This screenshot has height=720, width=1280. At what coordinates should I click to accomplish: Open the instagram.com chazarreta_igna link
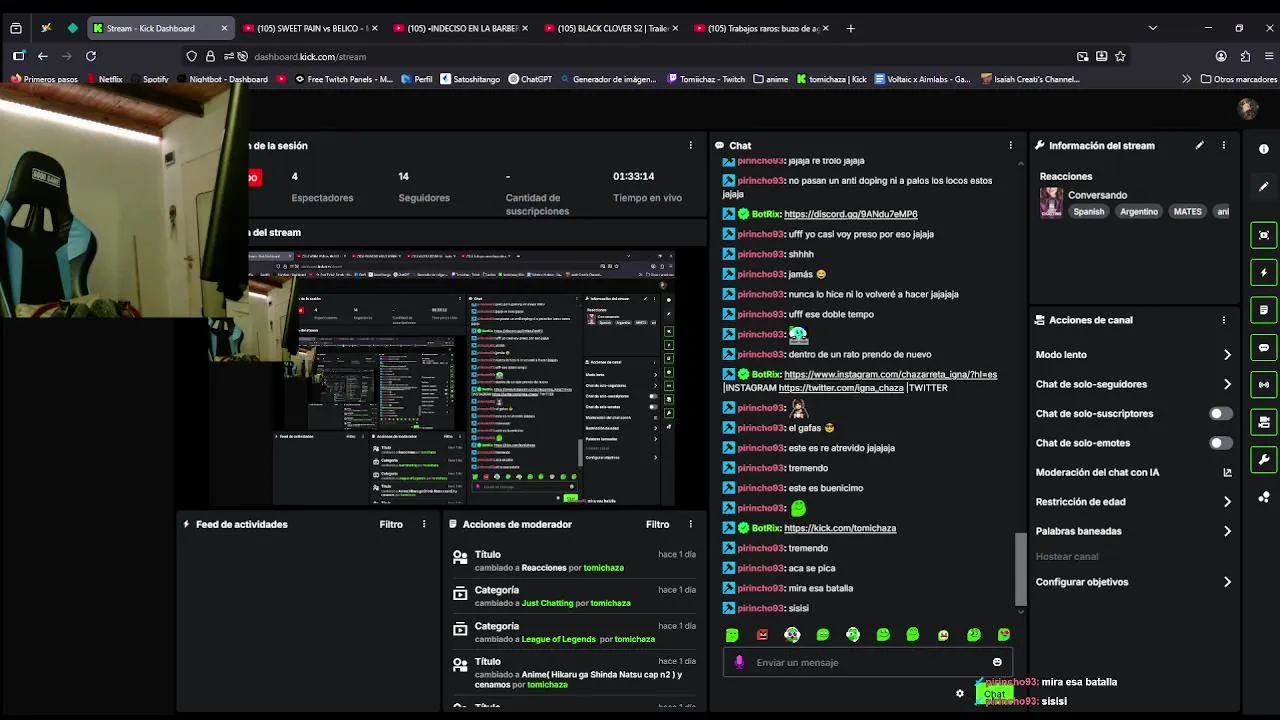click(890, 374)
